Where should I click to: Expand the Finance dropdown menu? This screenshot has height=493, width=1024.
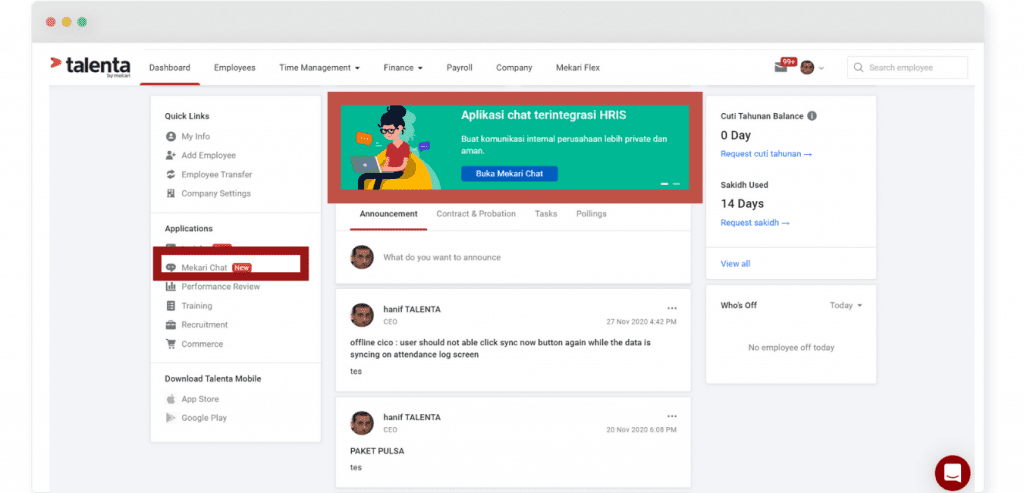[403, 68]
